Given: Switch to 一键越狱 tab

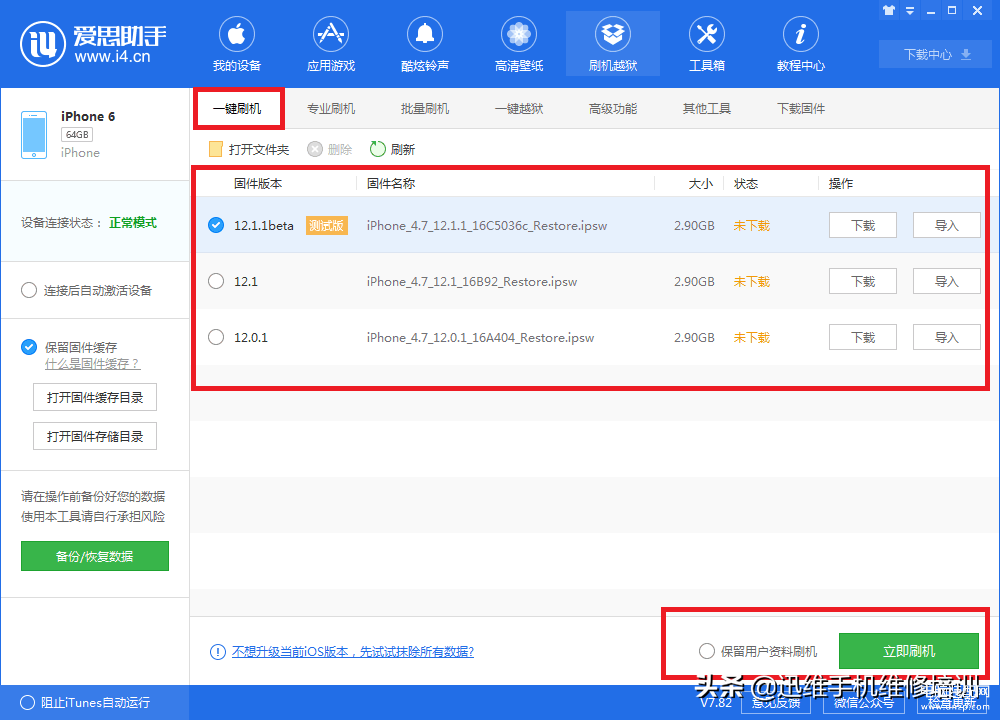Looking at the screenshot, I should coord(519,108).
